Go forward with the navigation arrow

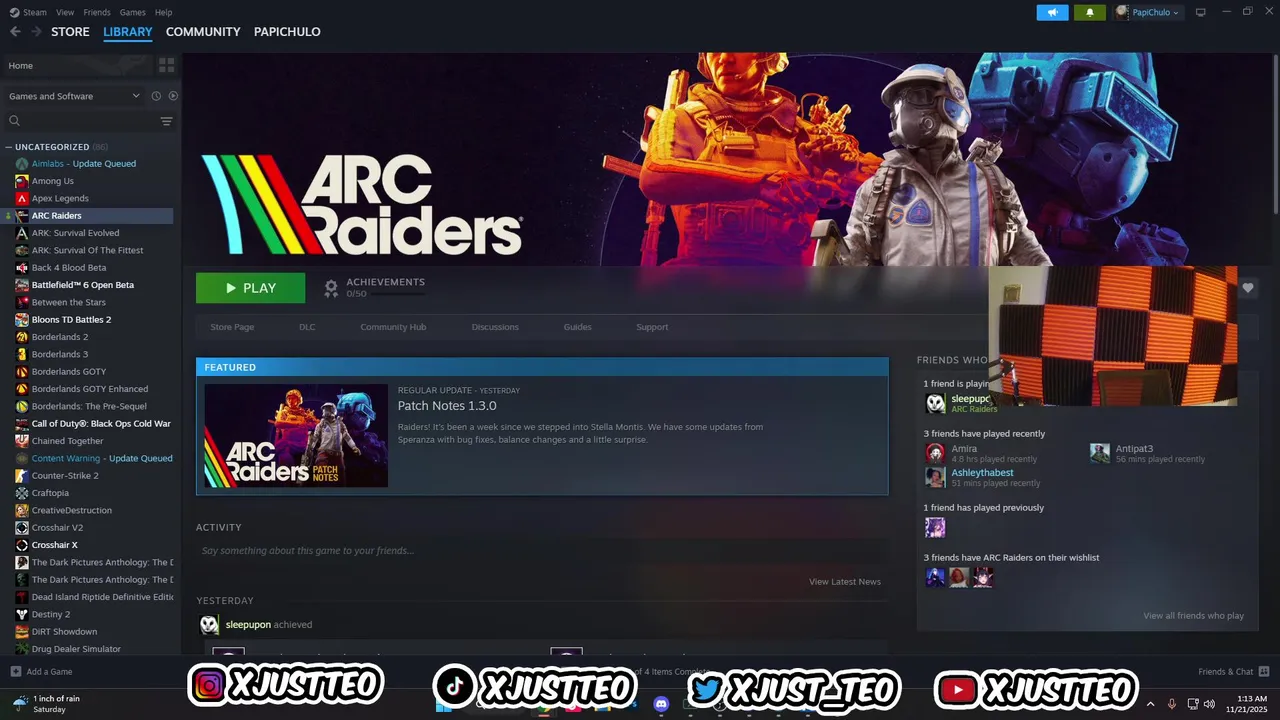(36, 32)
